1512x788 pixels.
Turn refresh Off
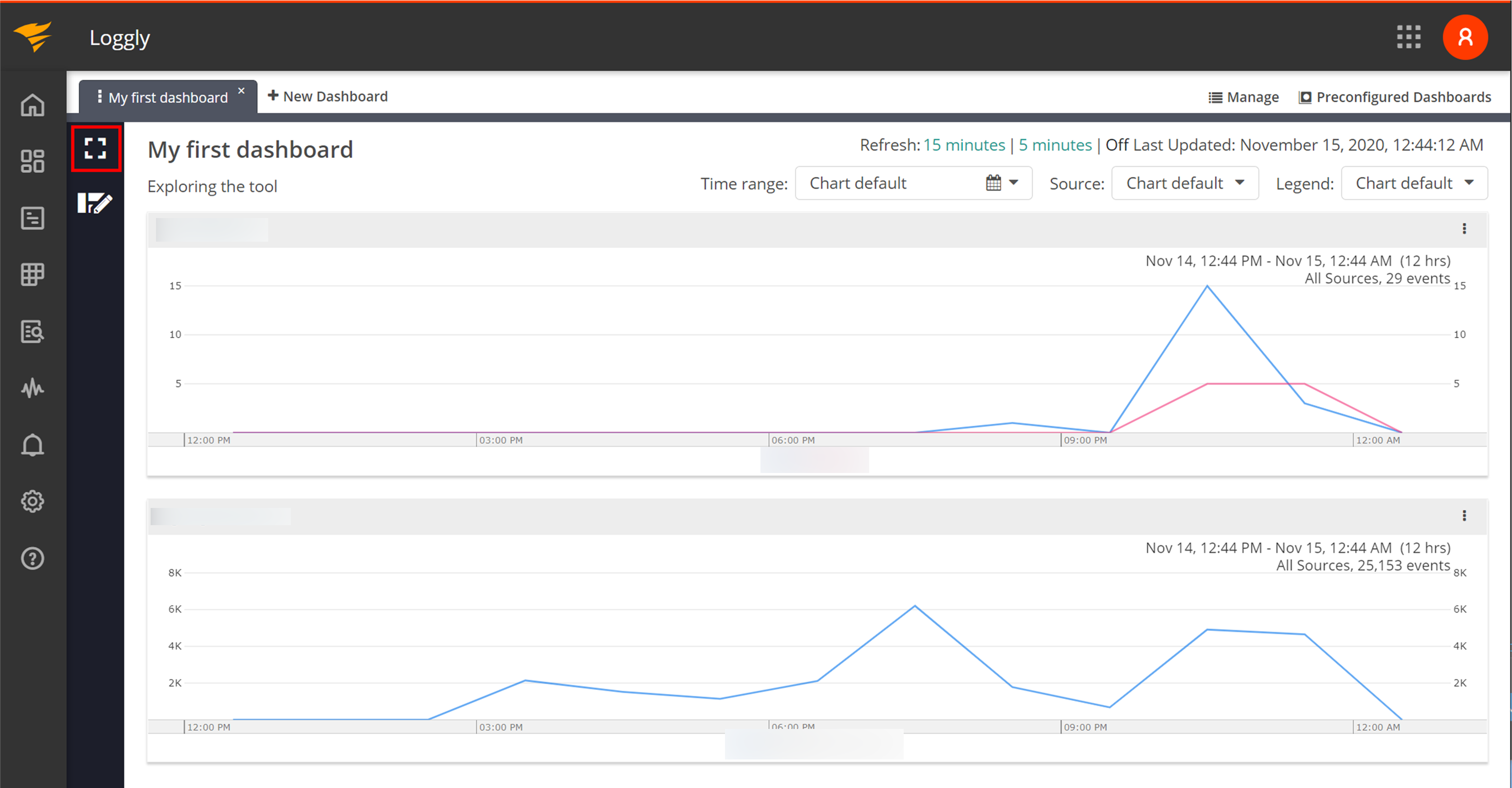coord(1116,145)
